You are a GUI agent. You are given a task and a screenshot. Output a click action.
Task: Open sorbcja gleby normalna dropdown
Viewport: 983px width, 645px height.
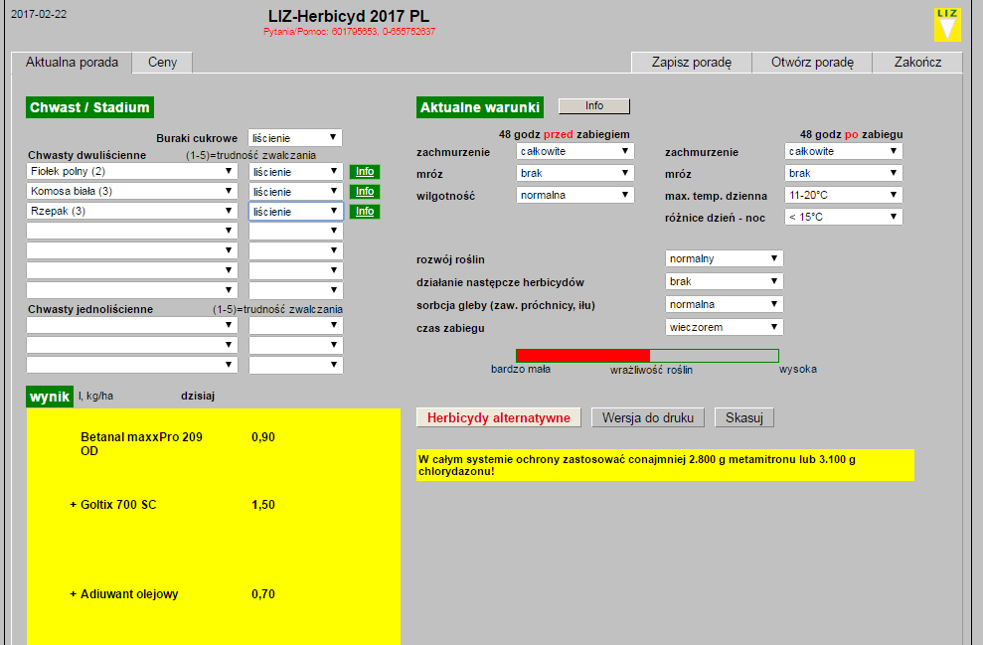click(724, 304)
